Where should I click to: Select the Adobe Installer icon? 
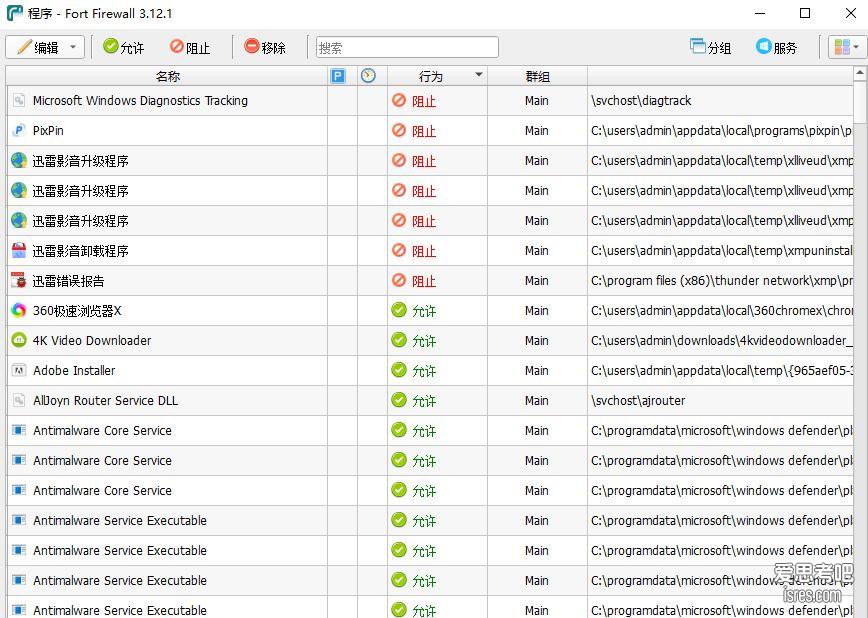(19, 370)
